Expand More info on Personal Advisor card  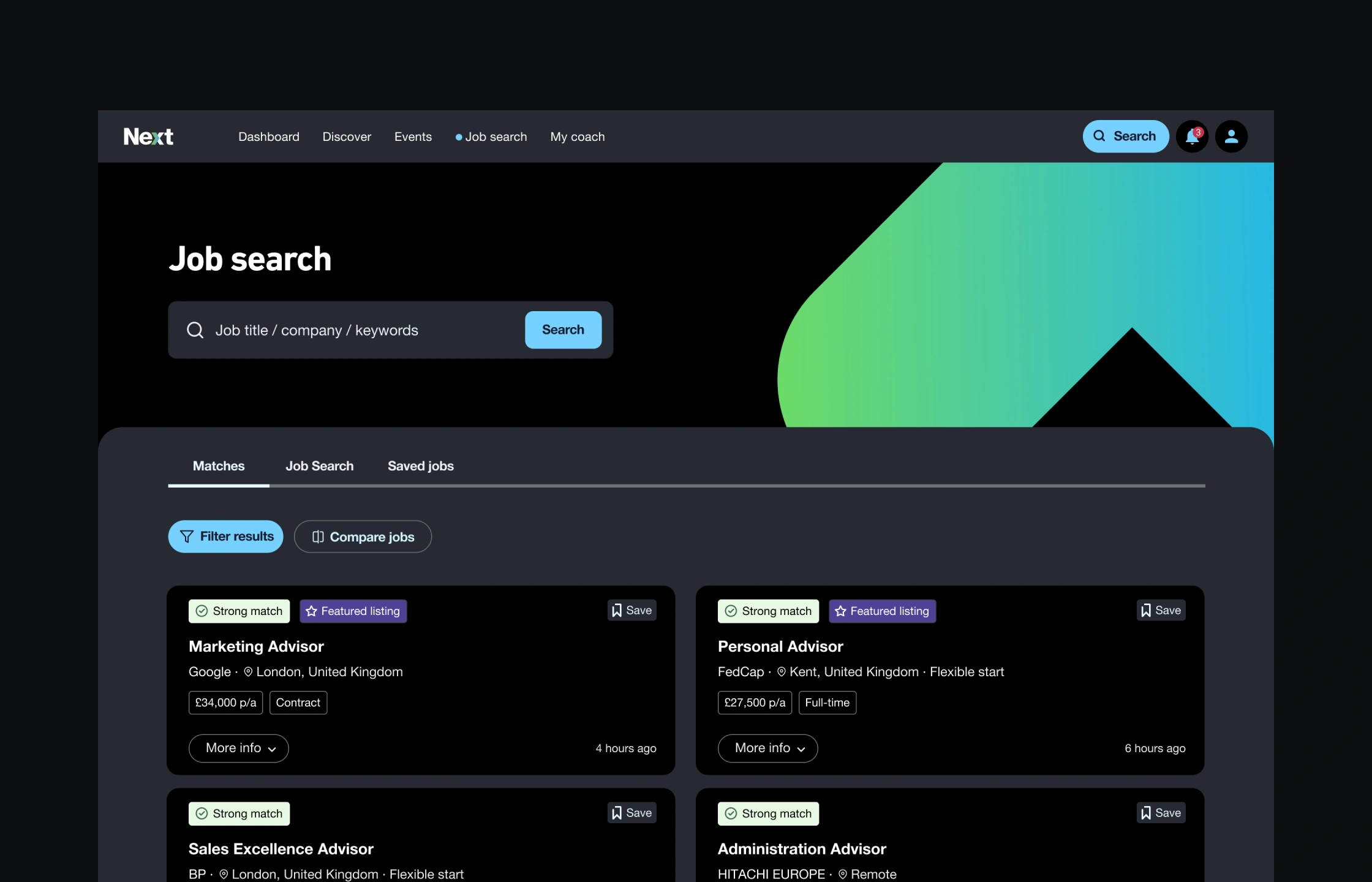tap(767, 748)
